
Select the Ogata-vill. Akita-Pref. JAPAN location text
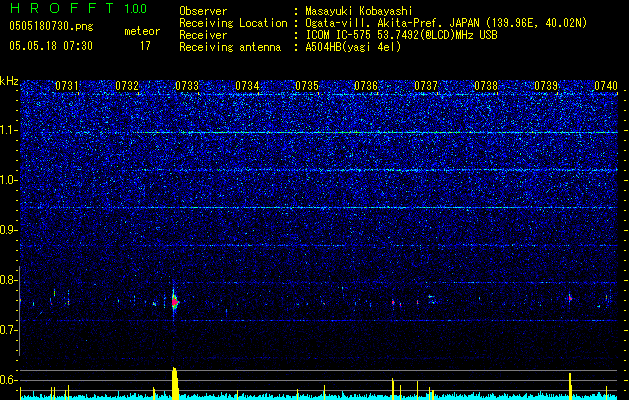446,23
